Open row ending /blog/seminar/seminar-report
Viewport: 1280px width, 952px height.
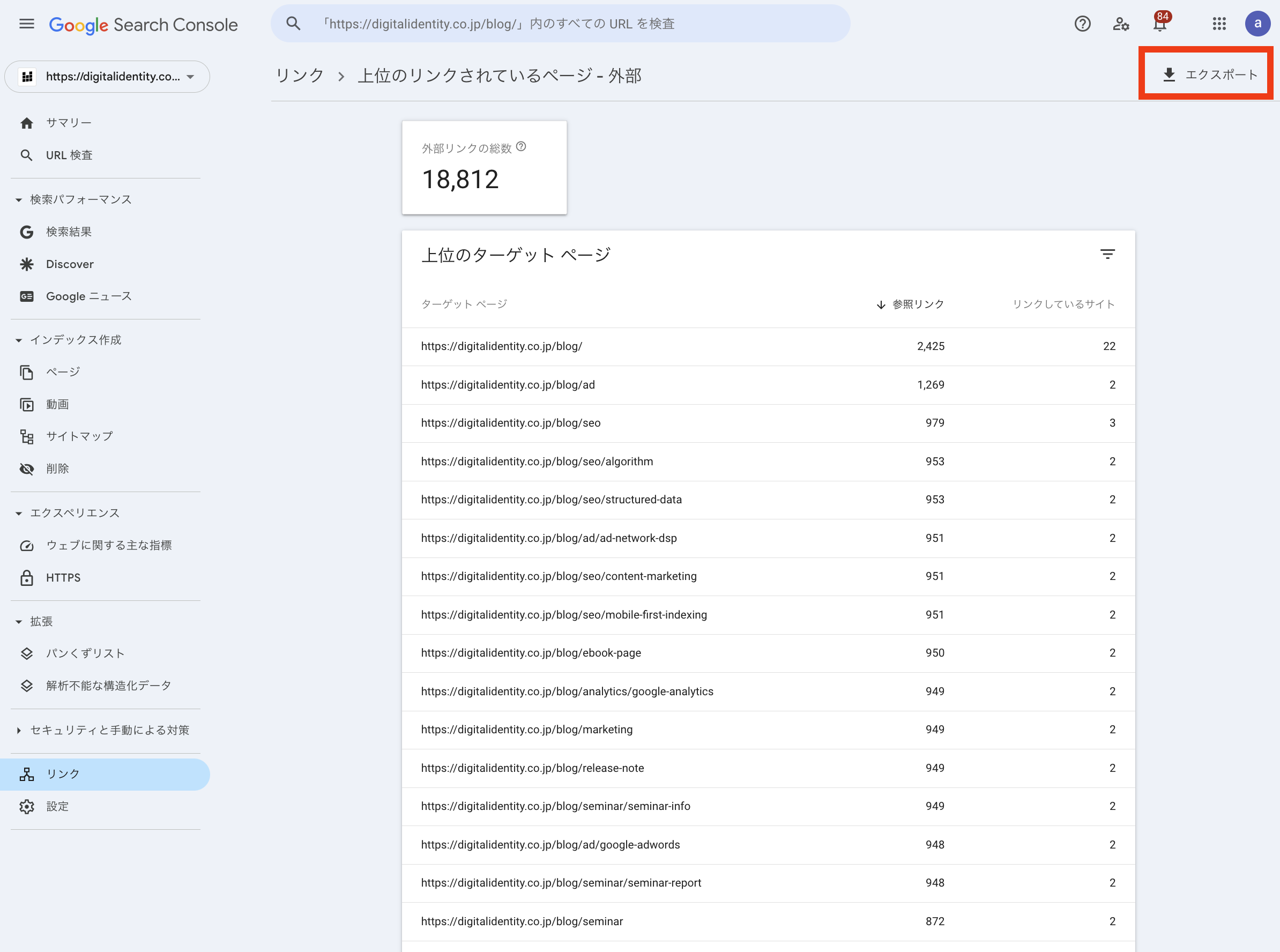point(768,883)
